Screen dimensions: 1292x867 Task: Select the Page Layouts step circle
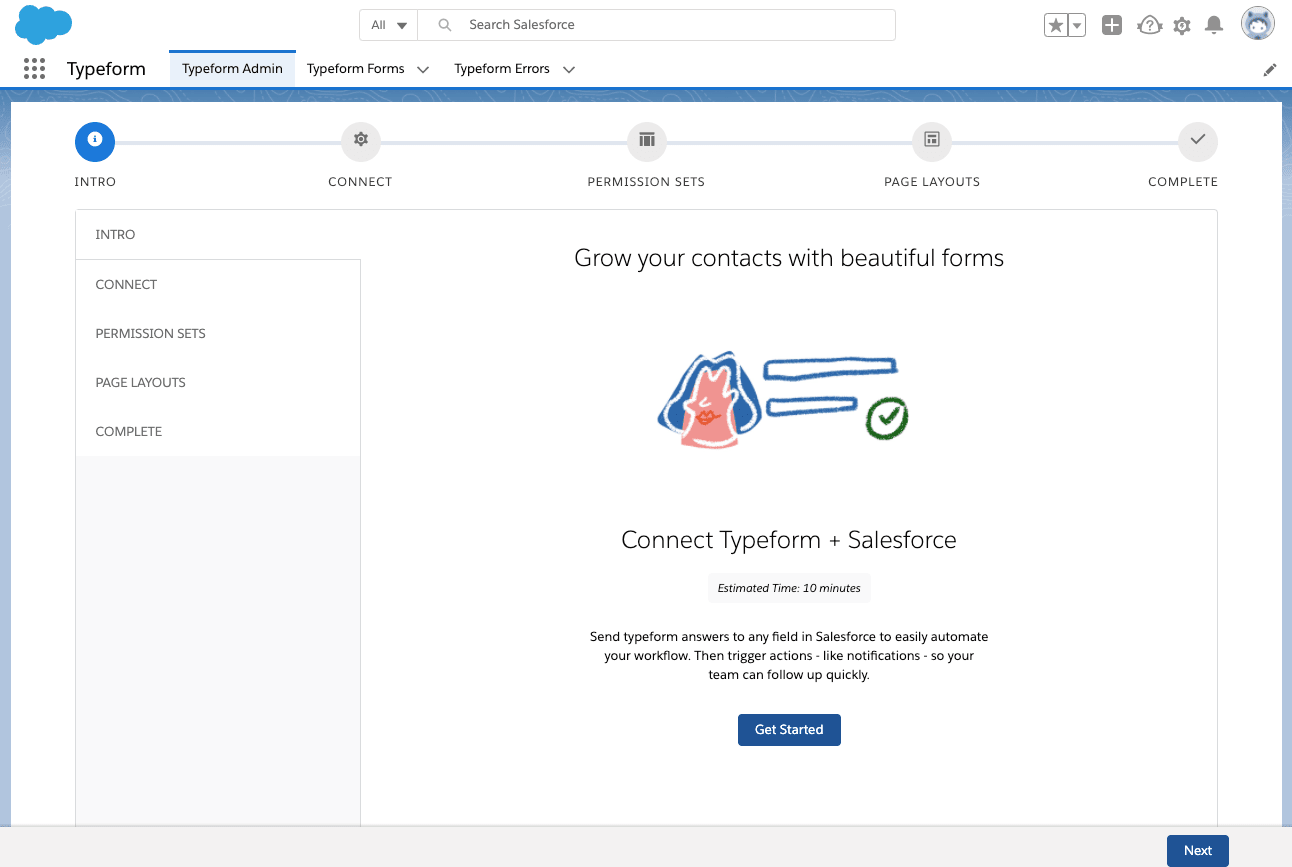[x=932, y=141]
